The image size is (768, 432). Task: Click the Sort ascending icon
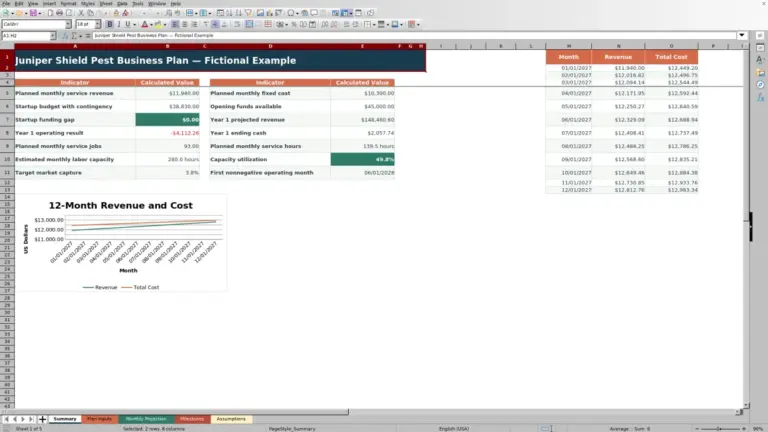click(x=229, y=13)
